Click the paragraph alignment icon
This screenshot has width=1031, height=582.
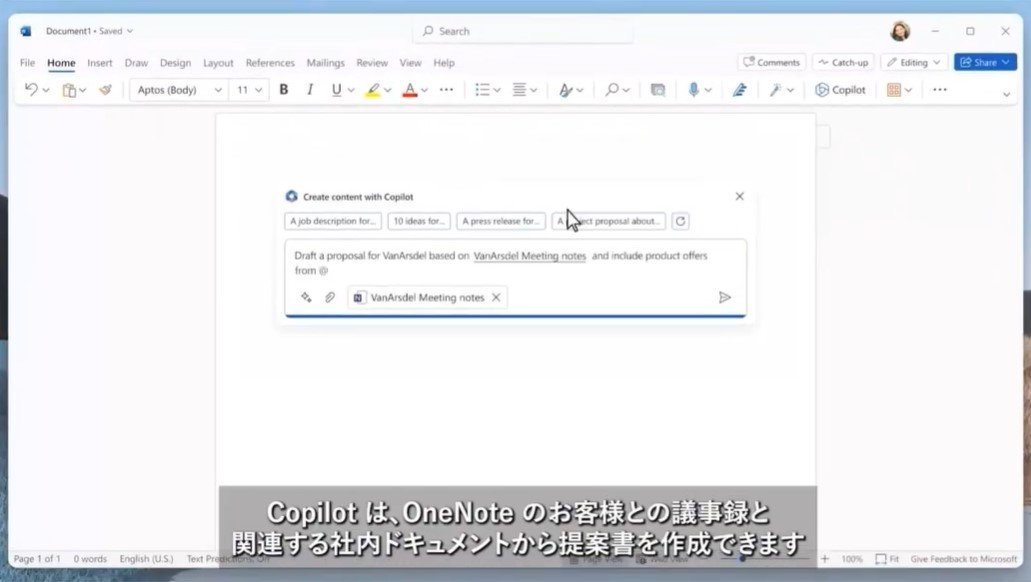[519, 89]
